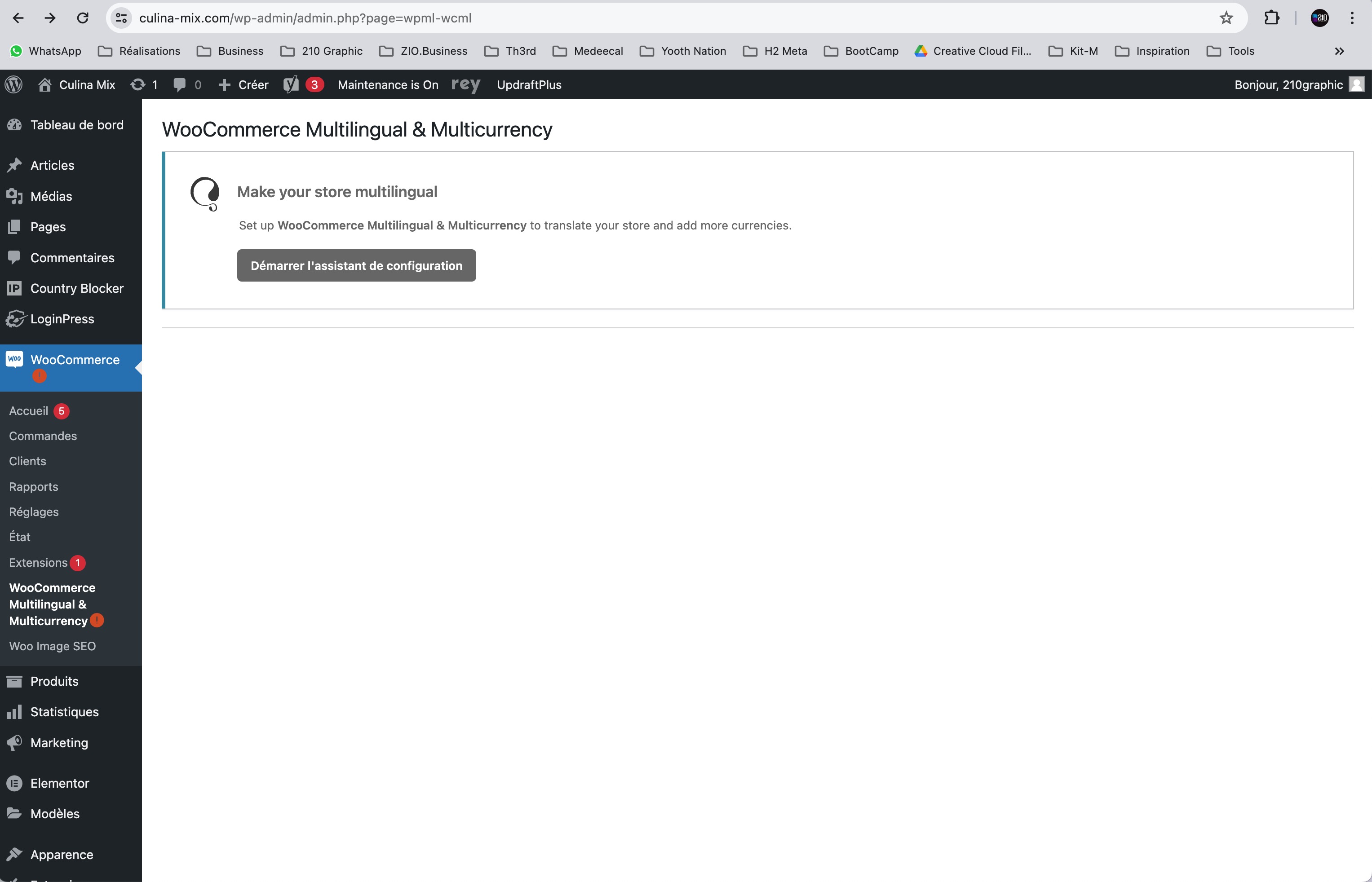Open the Bonjour, 210graphic account menu
The image size is (1372, 882).
pyautogui.click(x=1299, y=85)
